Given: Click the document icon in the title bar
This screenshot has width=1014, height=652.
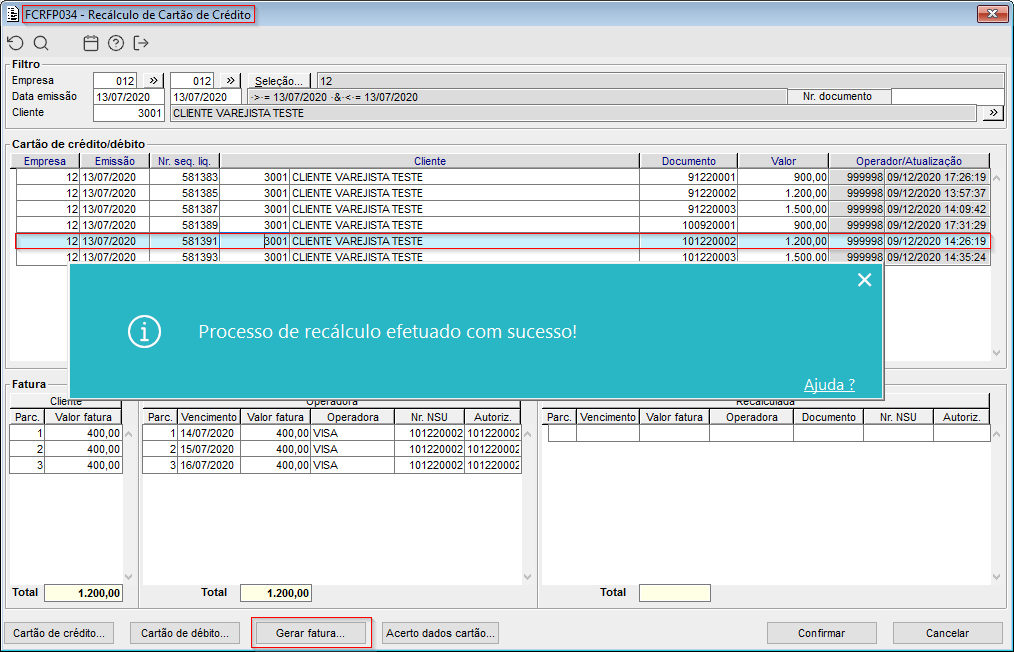Looking at the screenshot, I should [12, 14].
